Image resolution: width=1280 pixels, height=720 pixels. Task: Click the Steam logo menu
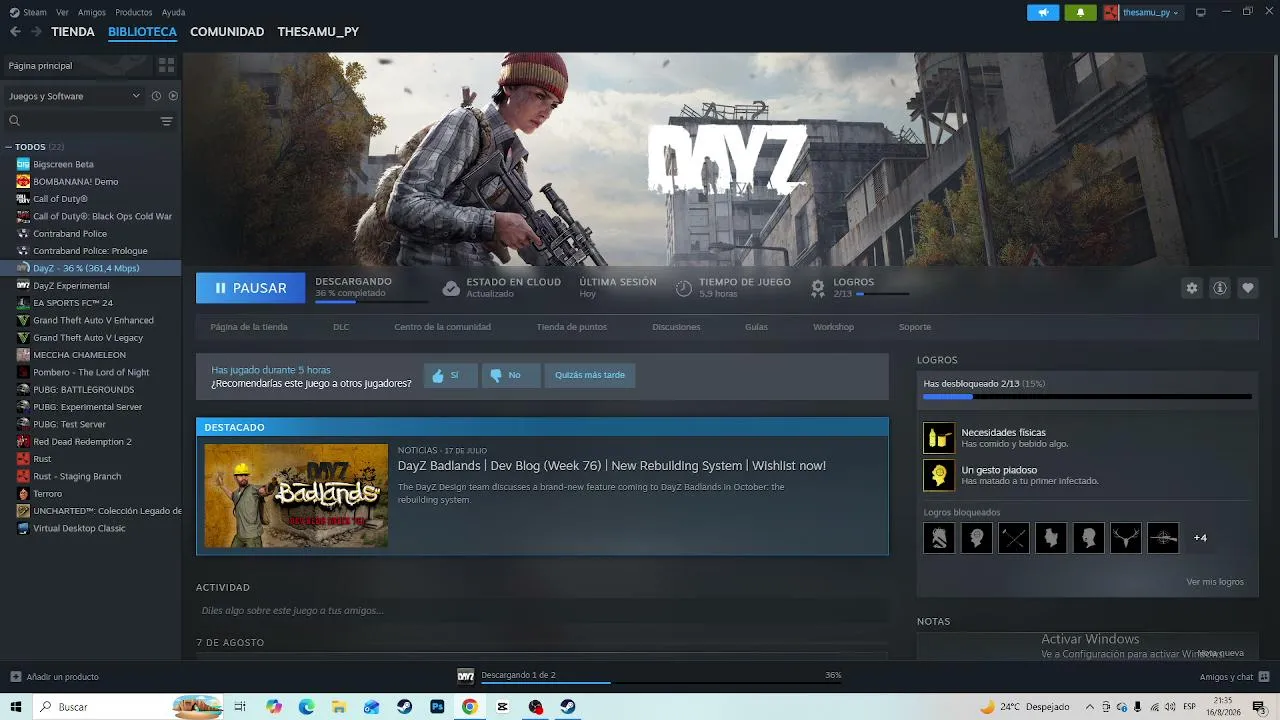click(x=29, y=12)
